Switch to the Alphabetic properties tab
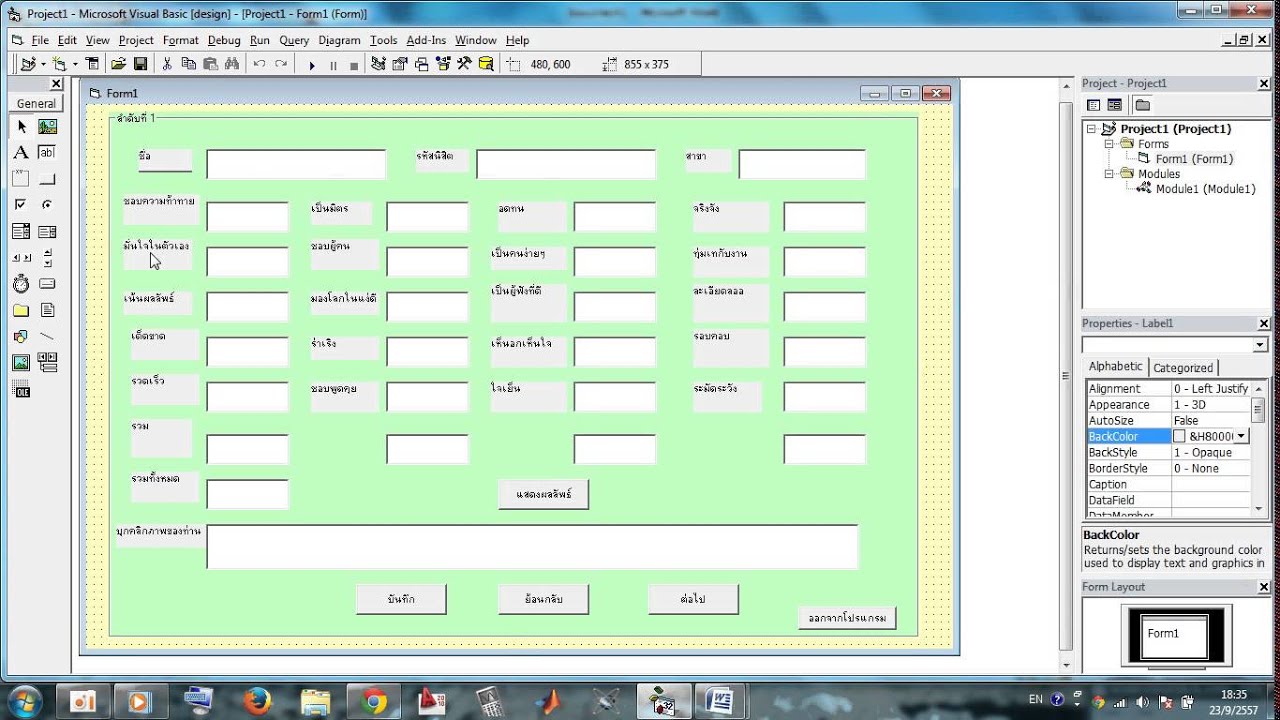The height and width of the screenshot is (720, 1280). (x=1116, y=367)
